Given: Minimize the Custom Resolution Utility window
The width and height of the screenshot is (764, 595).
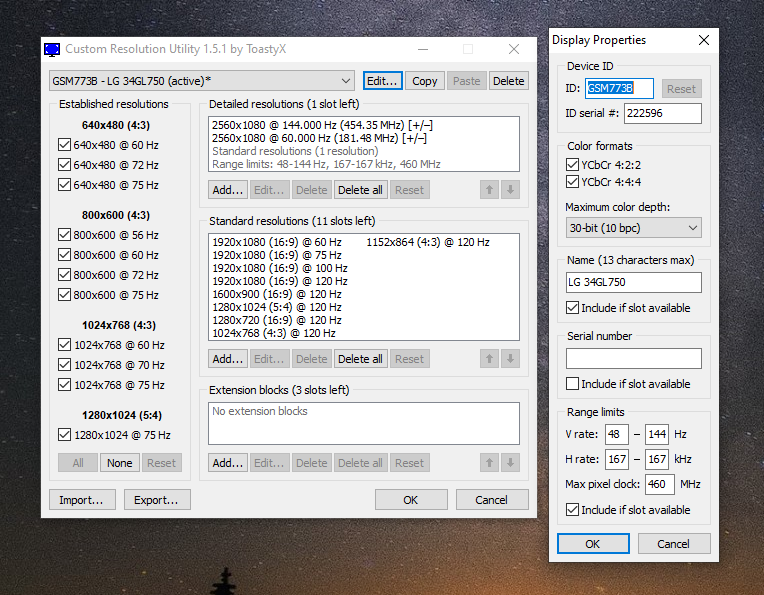Looking at the screenshot, I should point(423,49).
